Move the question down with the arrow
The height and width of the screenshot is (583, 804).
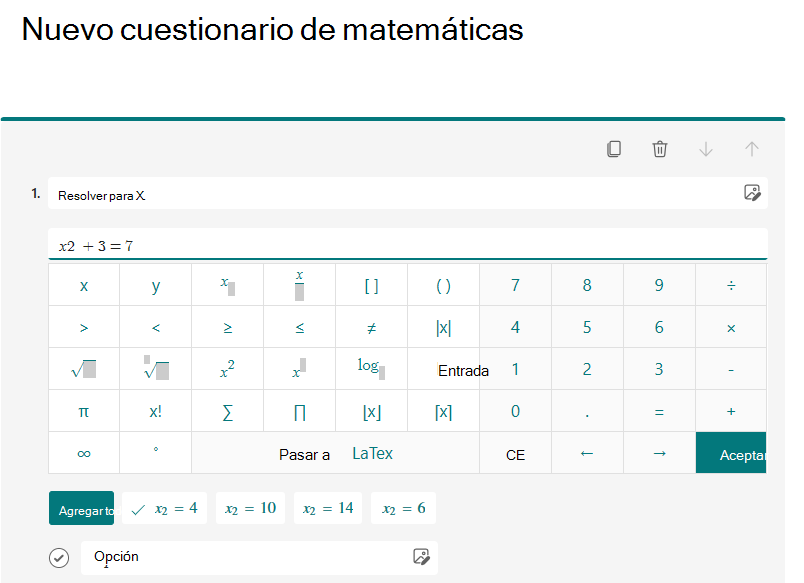[706, 149]
